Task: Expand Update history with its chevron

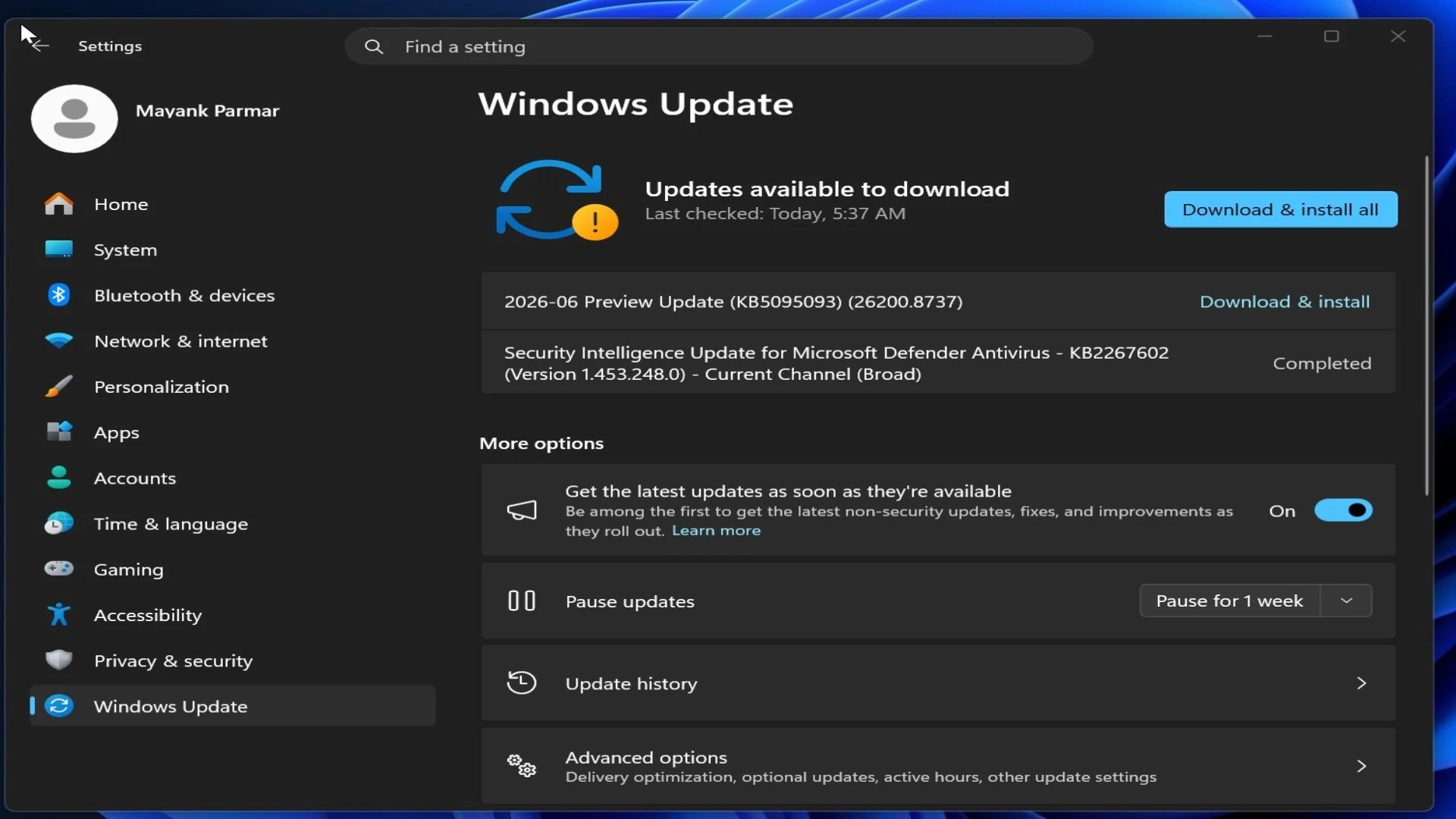Action: 1361,683
